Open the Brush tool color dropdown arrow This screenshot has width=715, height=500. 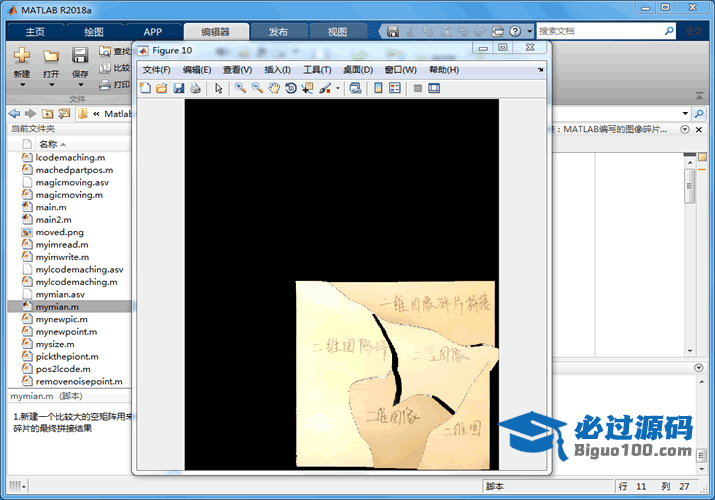[x=338, y=88]
